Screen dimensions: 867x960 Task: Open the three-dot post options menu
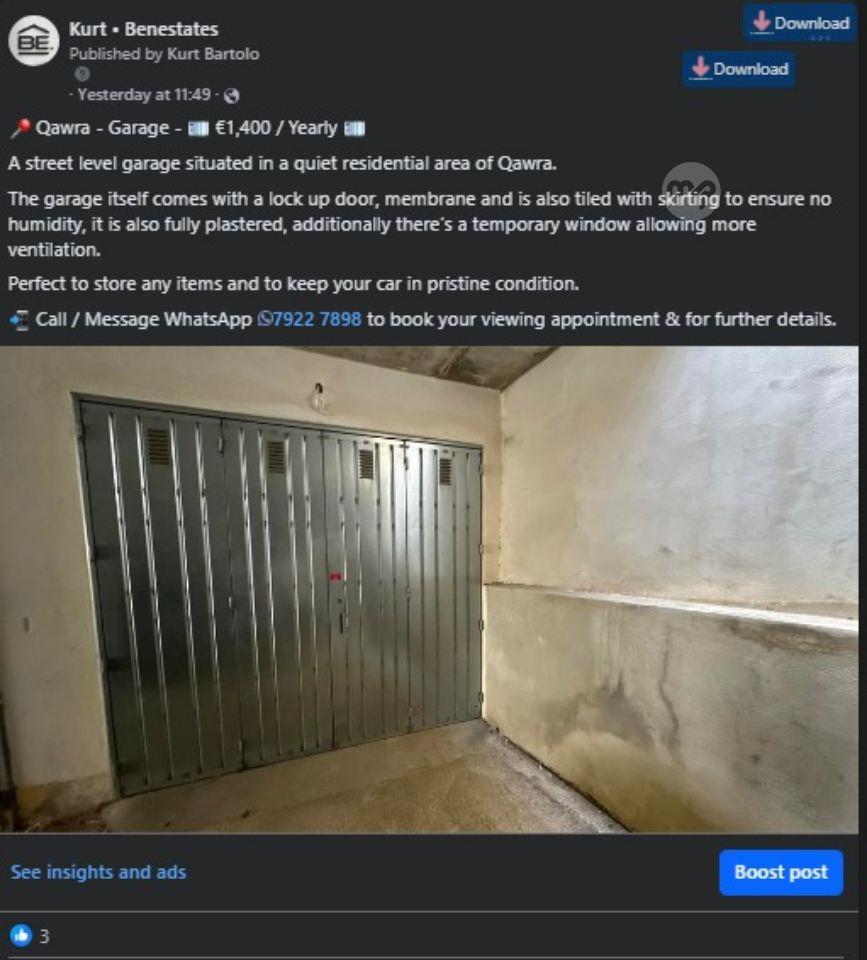[820, 39]
